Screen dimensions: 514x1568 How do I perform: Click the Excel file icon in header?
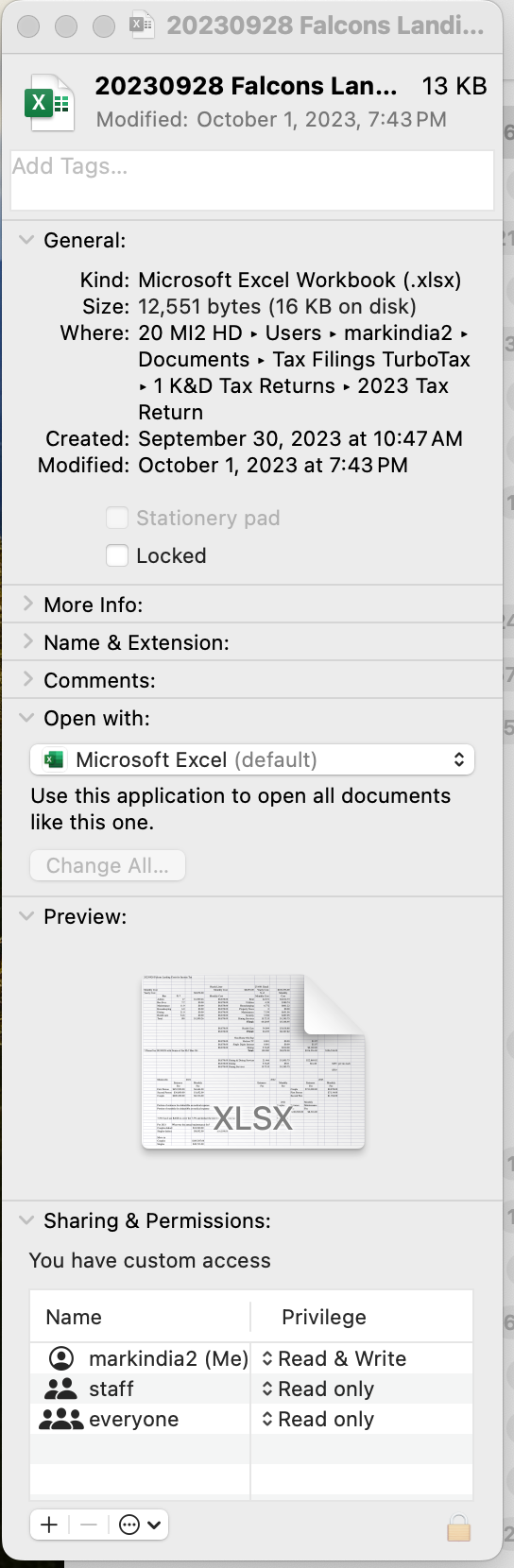[x=49, y=104]
